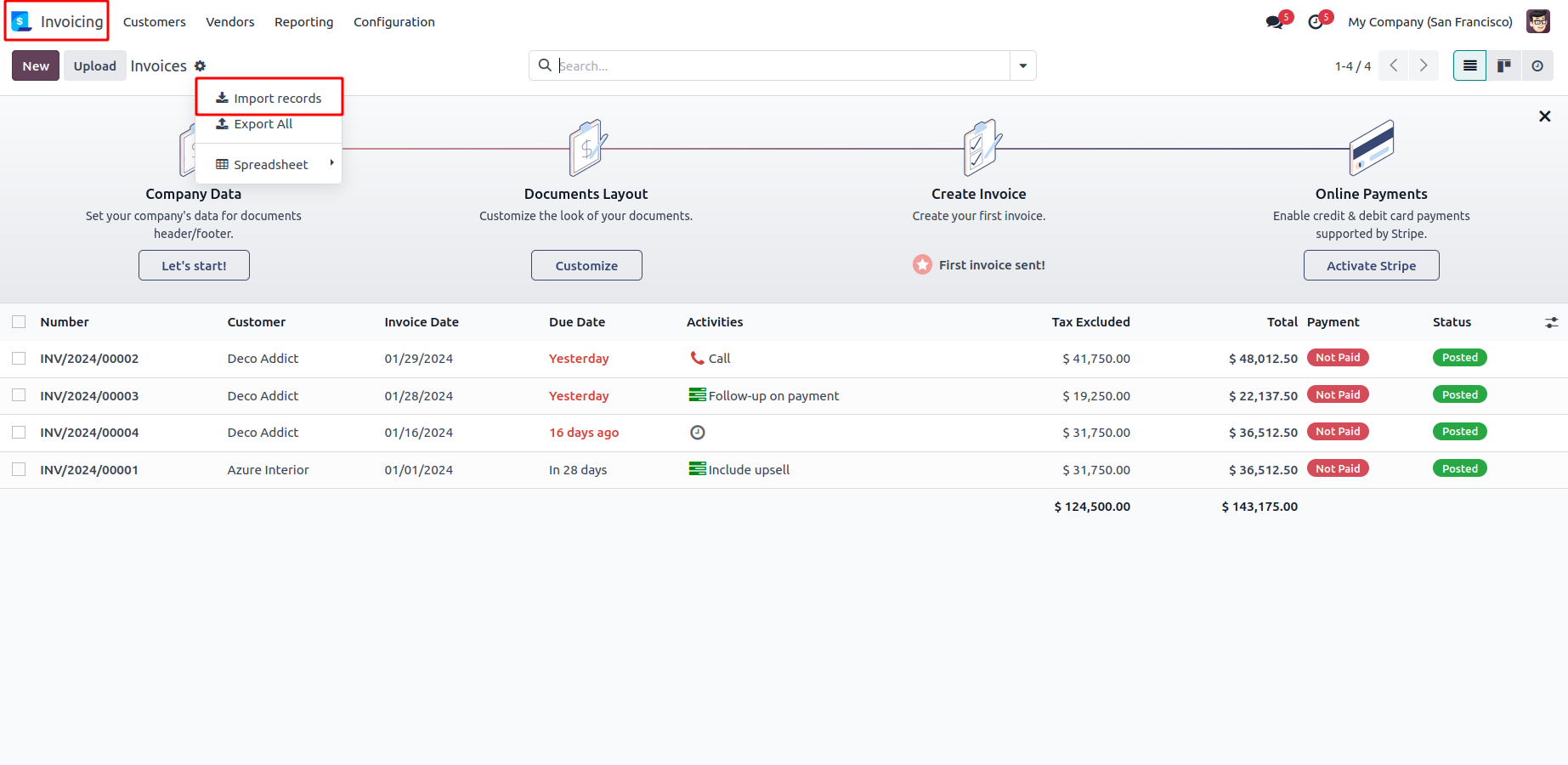Open the Configuration menu
Viewport: 1568px width, 765px height.
click(393, 22)
